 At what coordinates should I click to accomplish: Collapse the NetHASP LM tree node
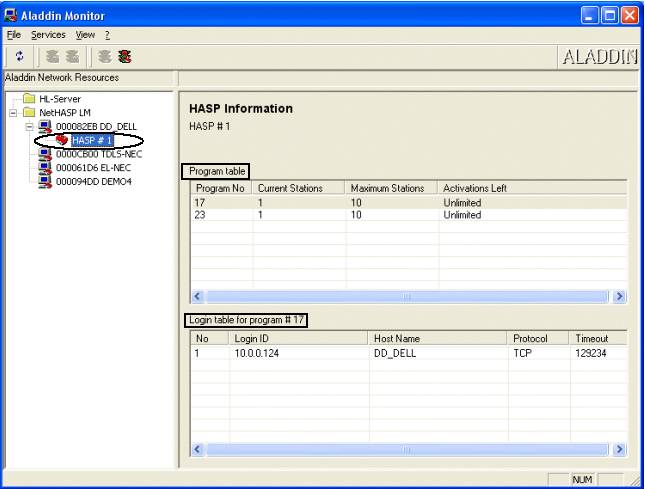click(x=13, y=113)
